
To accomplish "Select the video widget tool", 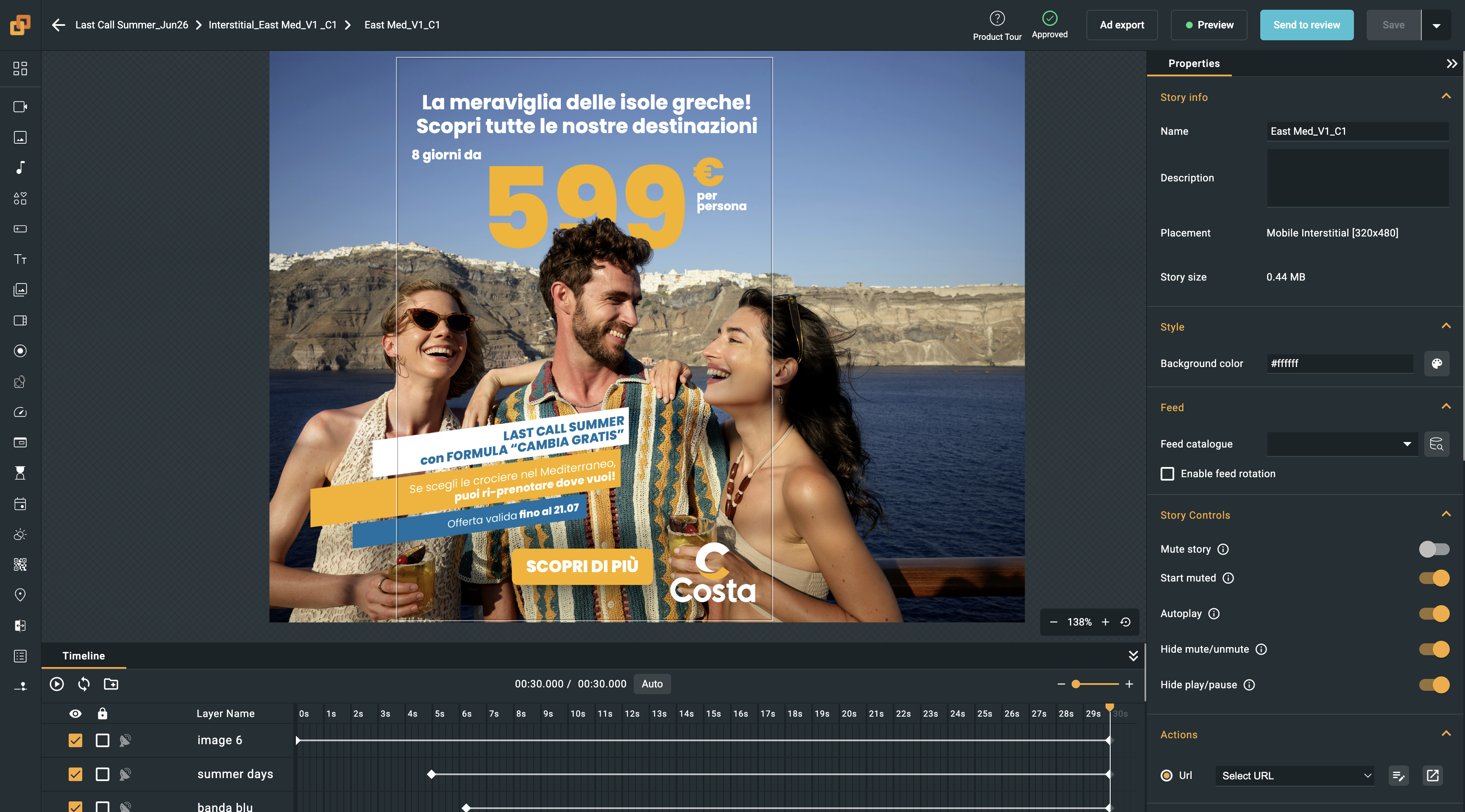I will click(x=20, y=107).
